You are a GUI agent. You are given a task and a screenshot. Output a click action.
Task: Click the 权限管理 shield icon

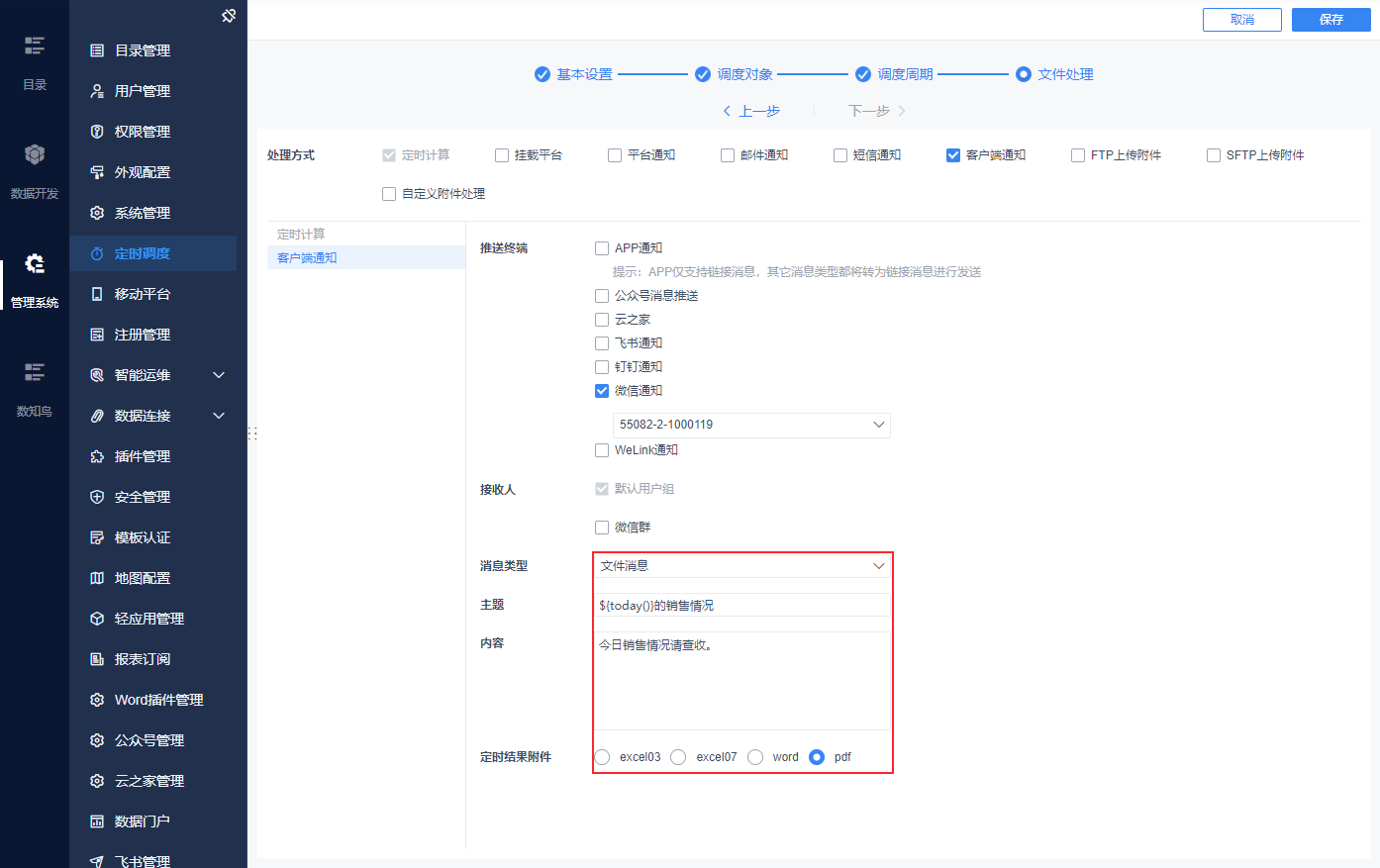tap(97, 132)
